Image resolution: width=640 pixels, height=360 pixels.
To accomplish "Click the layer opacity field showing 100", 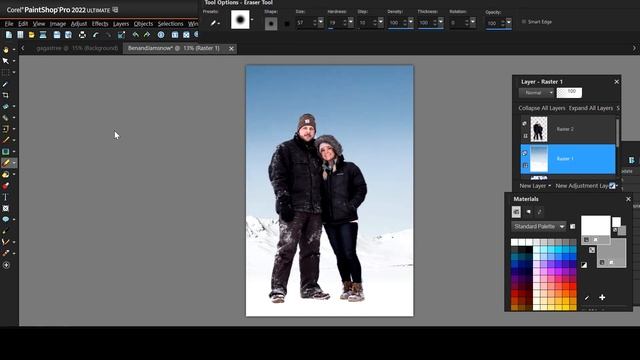I will (x=569, y=93).
